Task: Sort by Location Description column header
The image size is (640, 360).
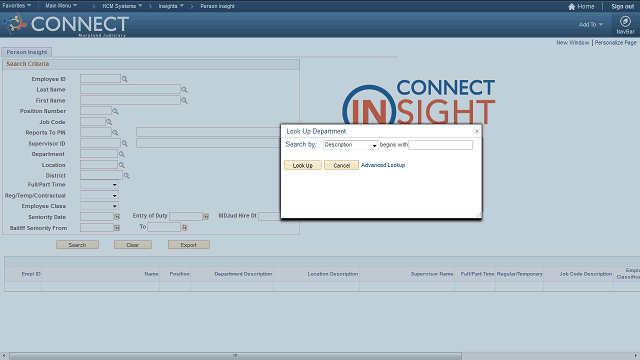Action: (333, 274)
